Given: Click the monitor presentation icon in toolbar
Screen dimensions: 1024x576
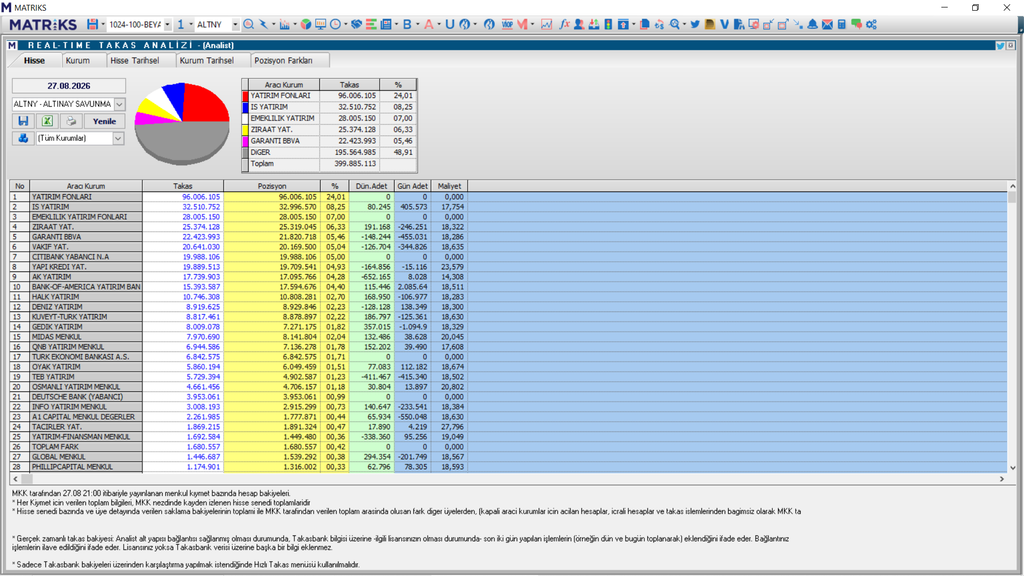Looking at the screenshot, I should (320, 24).
